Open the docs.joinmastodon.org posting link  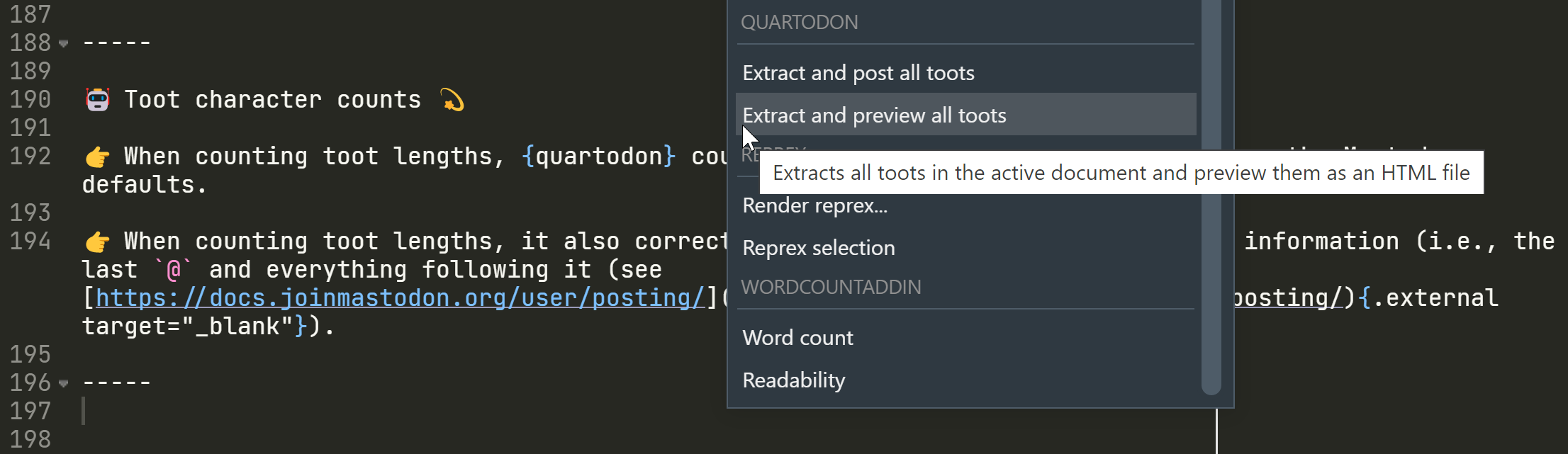(x=397, y=297)
